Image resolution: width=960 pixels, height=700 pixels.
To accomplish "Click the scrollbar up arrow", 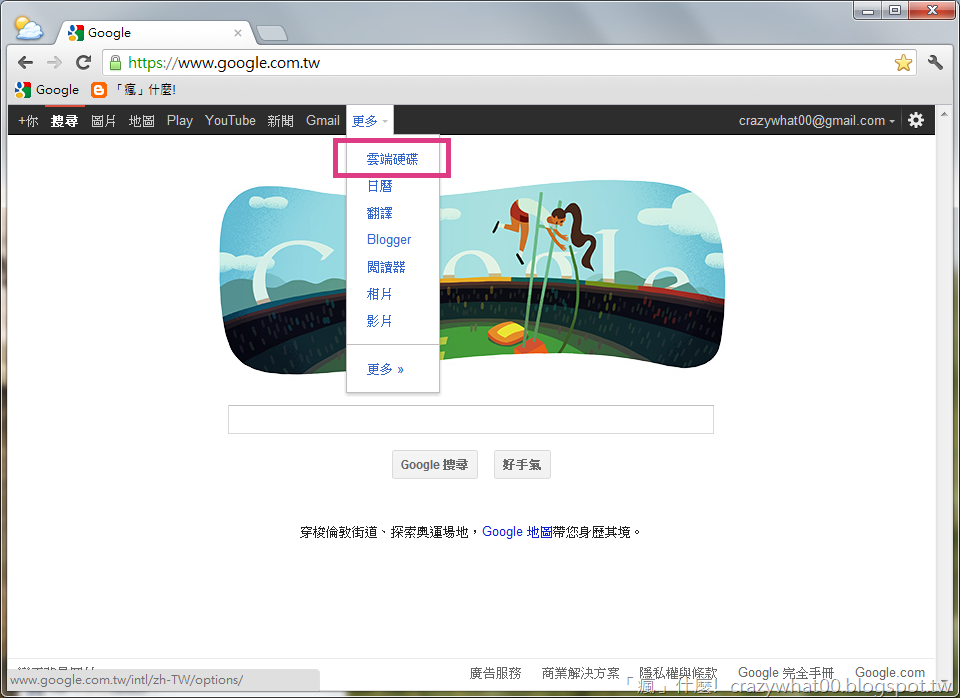I will click(x=944, y=114).
